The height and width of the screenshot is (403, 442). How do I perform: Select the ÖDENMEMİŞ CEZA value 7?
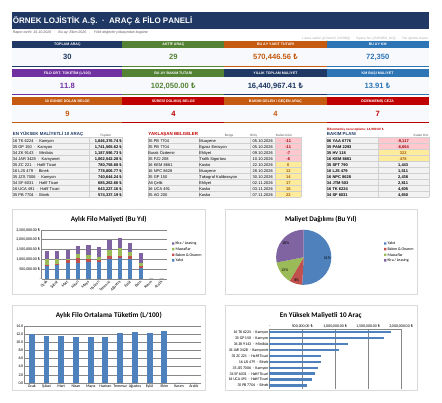click(x=377, y=114)
